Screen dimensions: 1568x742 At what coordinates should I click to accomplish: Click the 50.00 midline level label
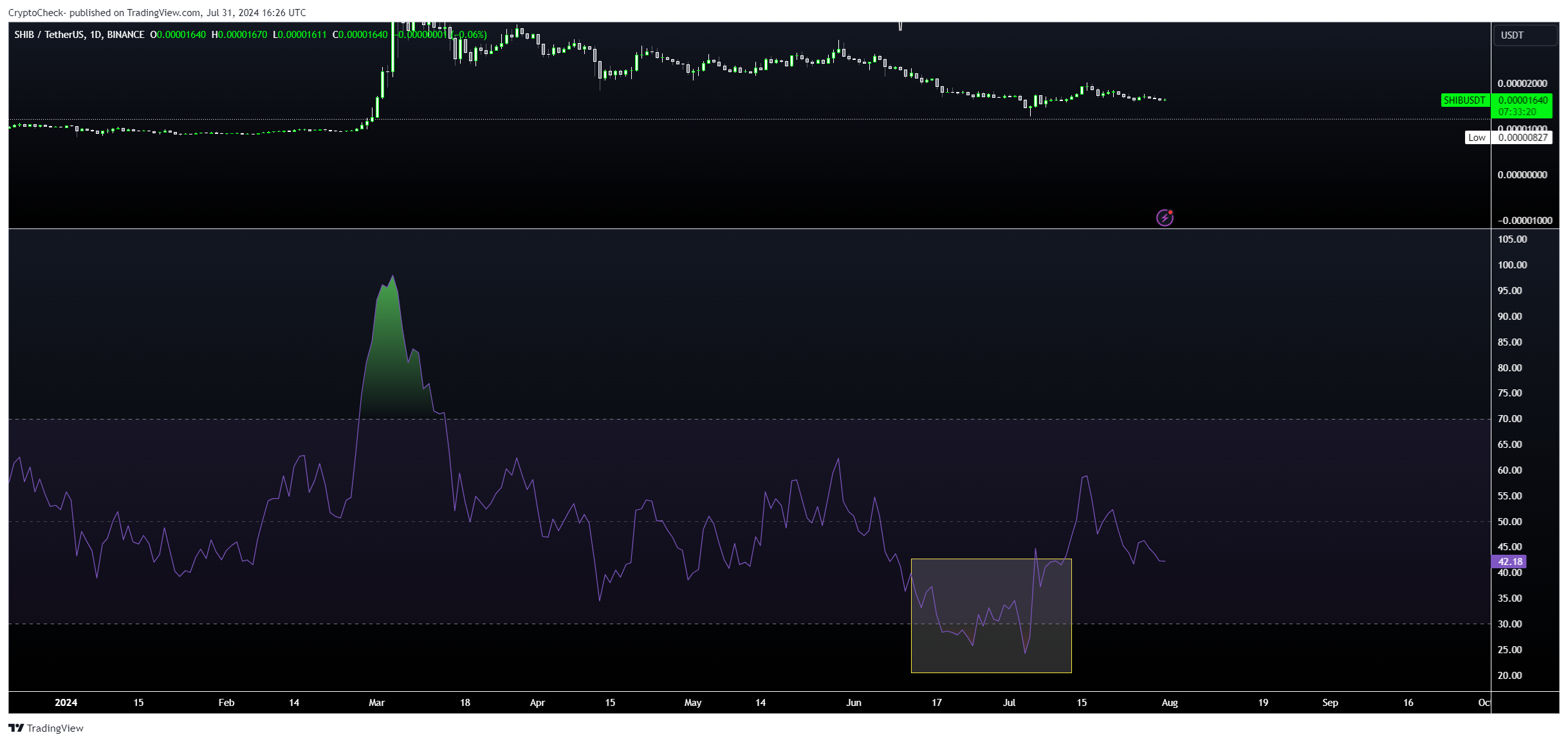1509,522
